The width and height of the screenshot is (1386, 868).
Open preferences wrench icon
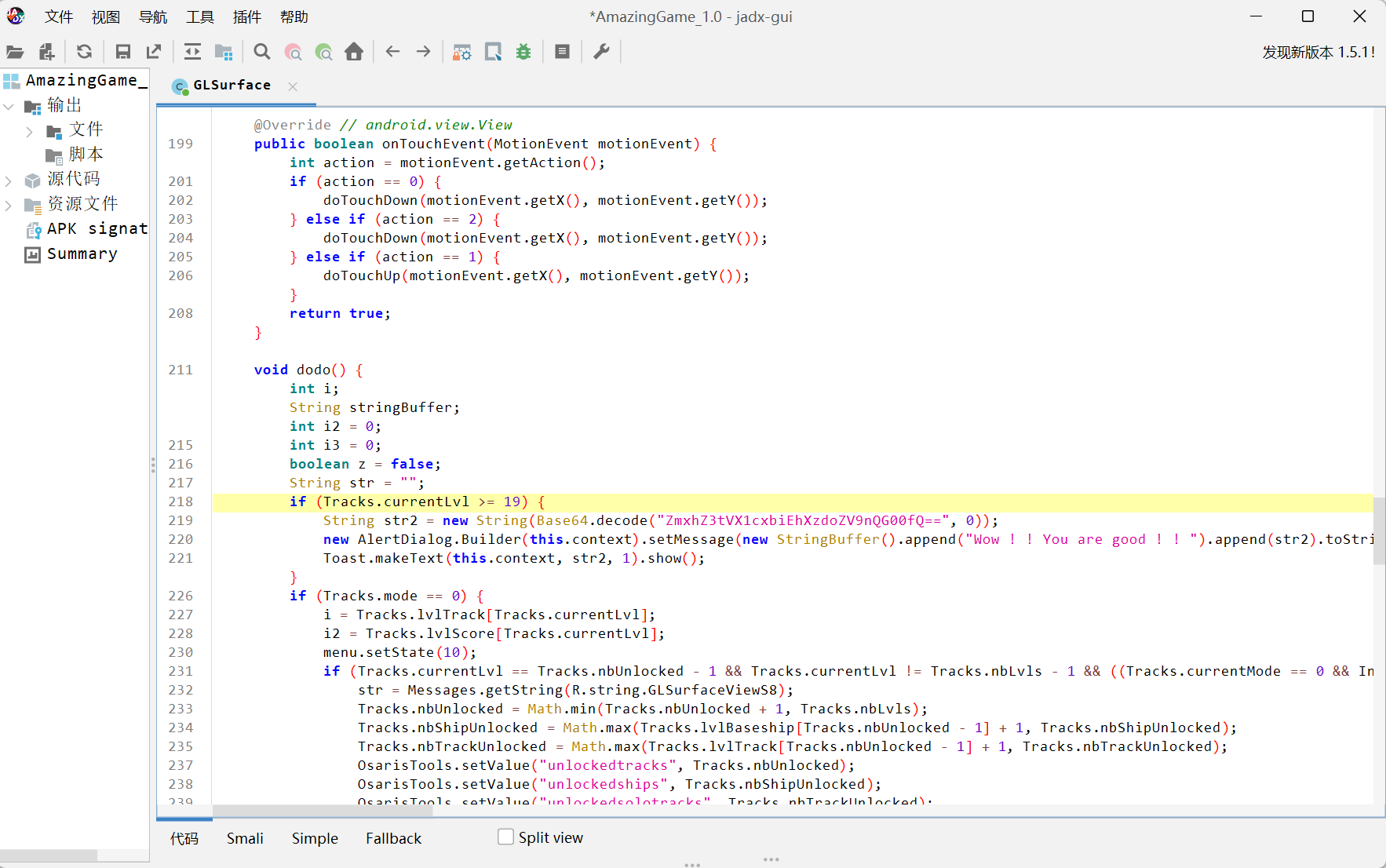[x=601, y=52]
